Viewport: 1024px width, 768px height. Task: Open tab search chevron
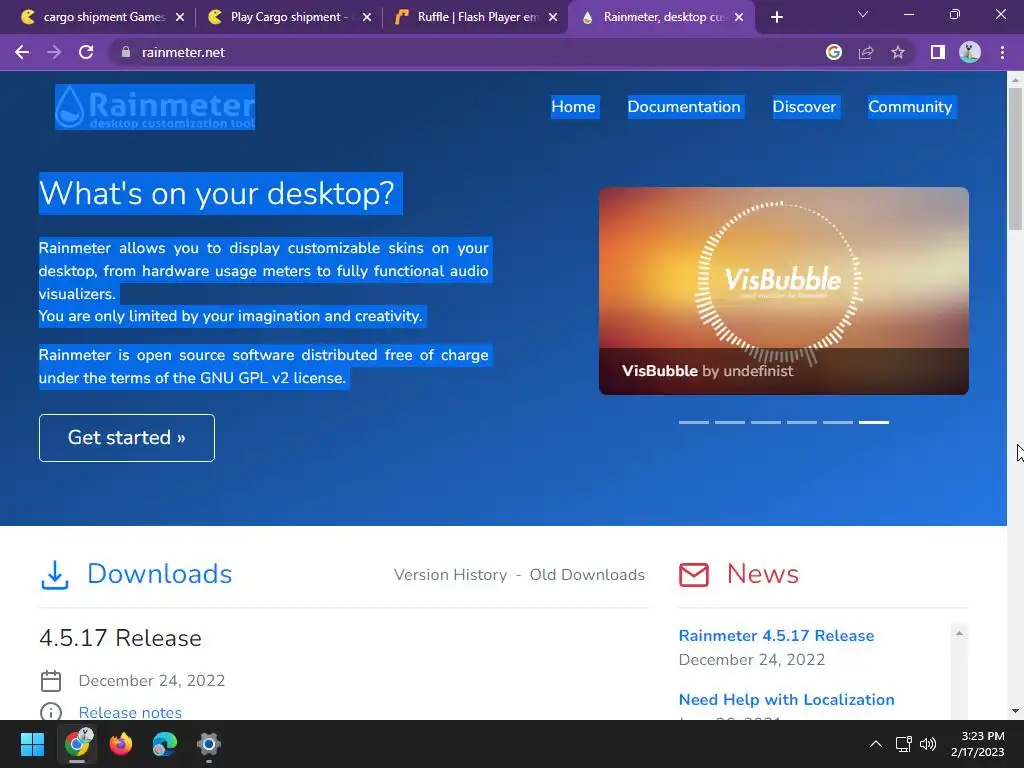click(863, 14)
